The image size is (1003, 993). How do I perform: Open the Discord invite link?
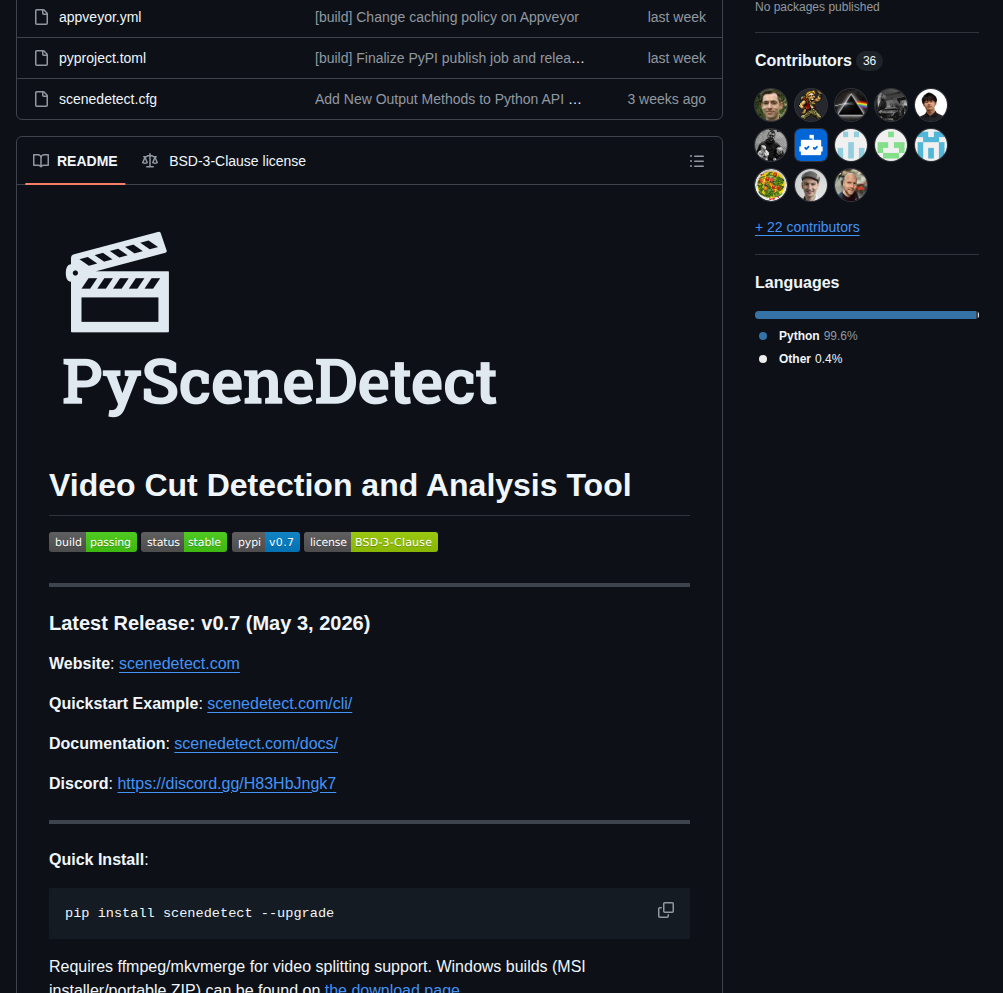(x=226, y=783)
